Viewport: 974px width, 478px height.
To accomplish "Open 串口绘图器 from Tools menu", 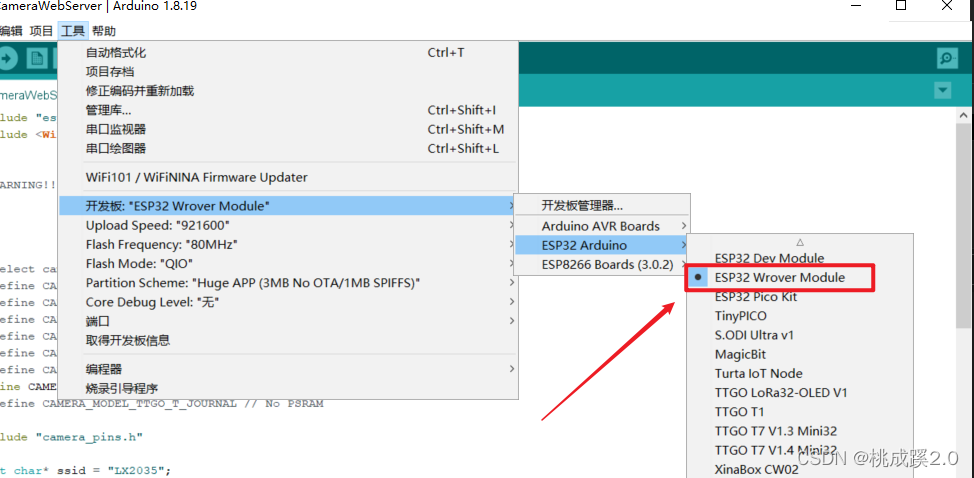I will pyautogui.click(x=288, y=149).
